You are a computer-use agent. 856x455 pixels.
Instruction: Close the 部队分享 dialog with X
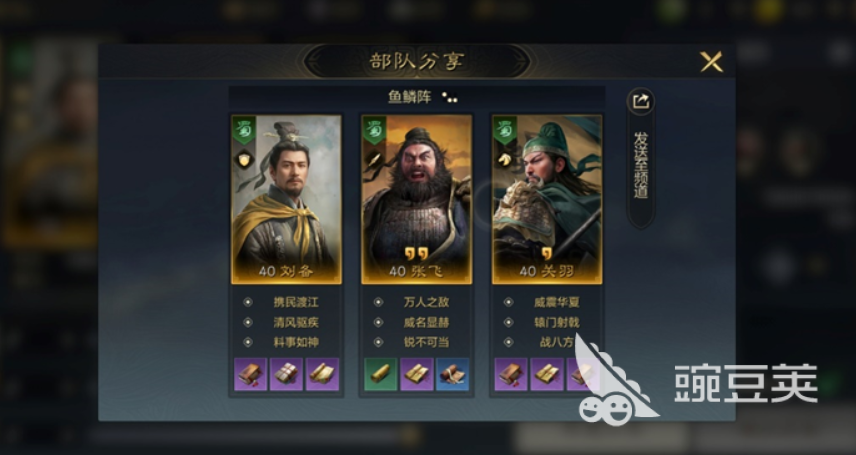711,62
